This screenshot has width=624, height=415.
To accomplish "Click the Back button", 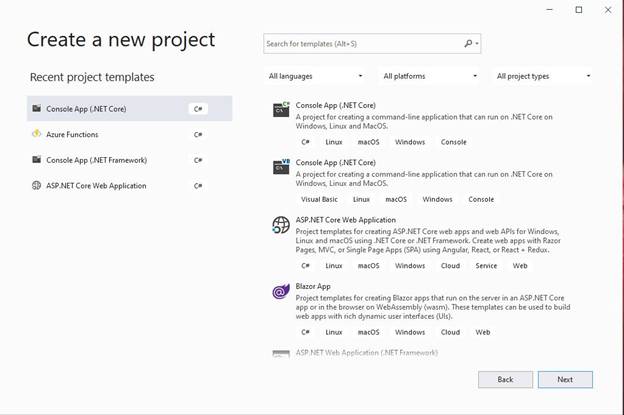I will pyautogui.click(x=505, y=380).
